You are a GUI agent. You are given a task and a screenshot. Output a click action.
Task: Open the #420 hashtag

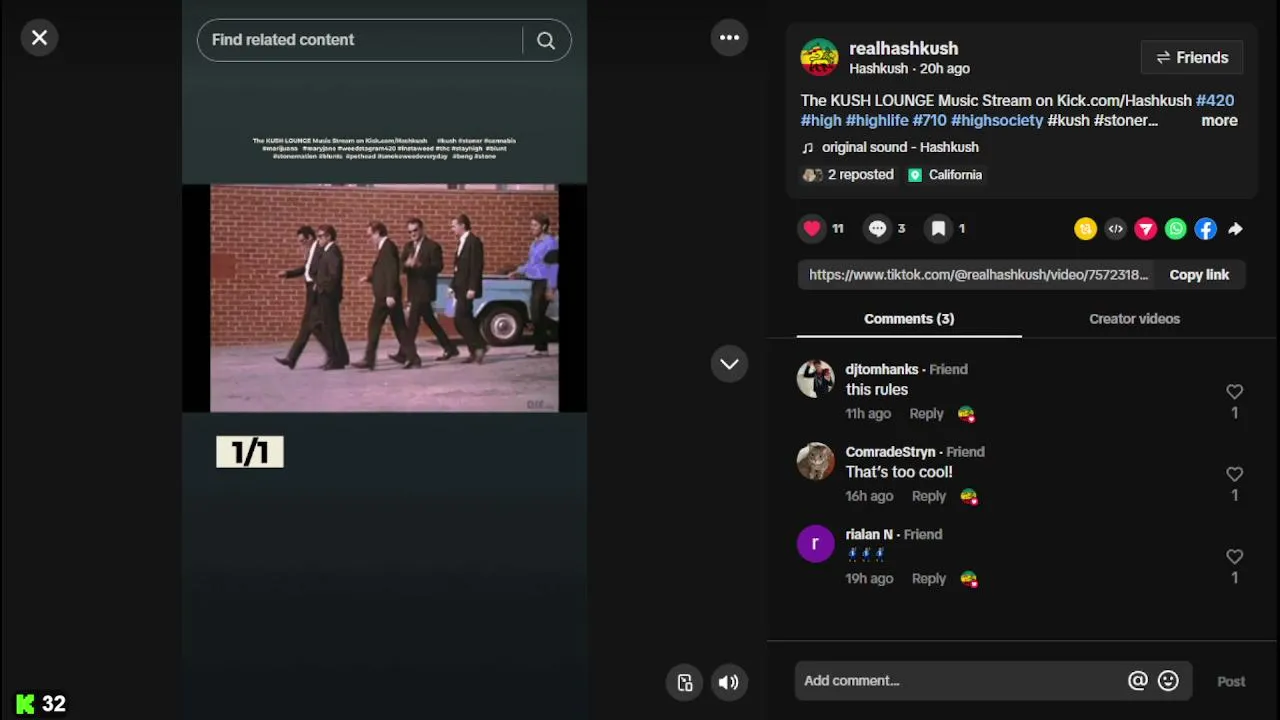pyautogui.click(x=1215, y=101)
